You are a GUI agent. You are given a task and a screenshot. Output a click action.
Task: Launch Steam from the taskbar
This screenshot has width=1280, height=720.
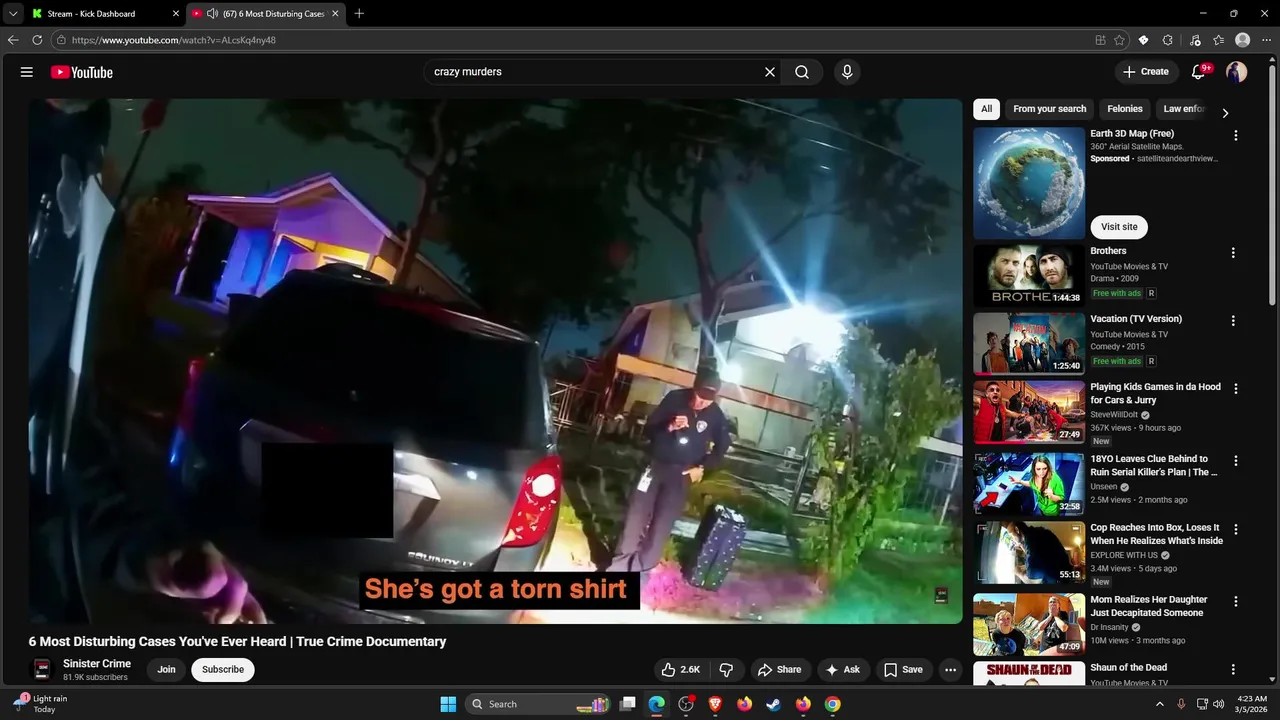[x=773, y=704]
